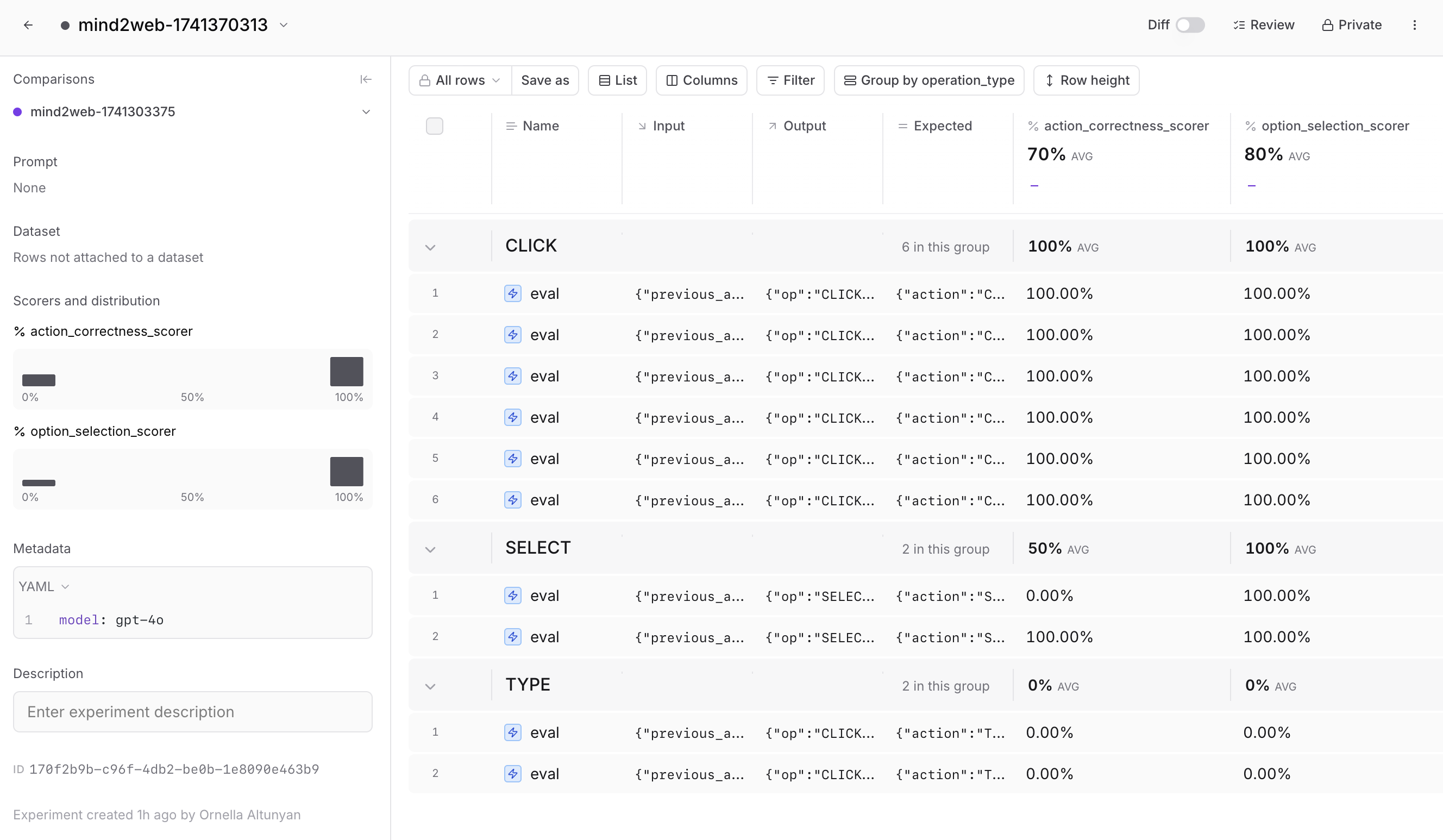The image size is (1443, 840).
Task: Open Review mode
Action: [1263, 24]
